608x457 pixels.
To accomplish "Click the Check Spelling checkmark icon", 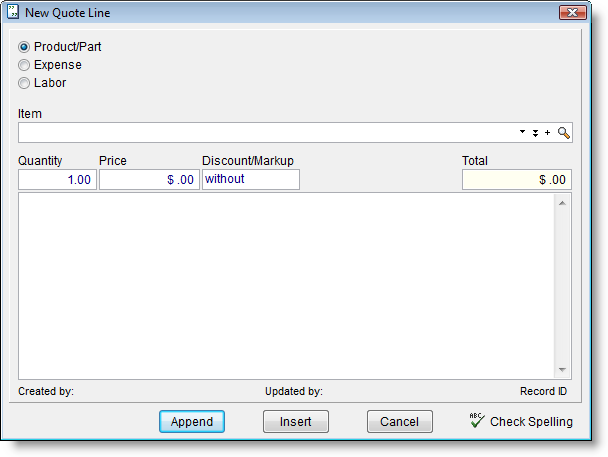I will (477, 421).
